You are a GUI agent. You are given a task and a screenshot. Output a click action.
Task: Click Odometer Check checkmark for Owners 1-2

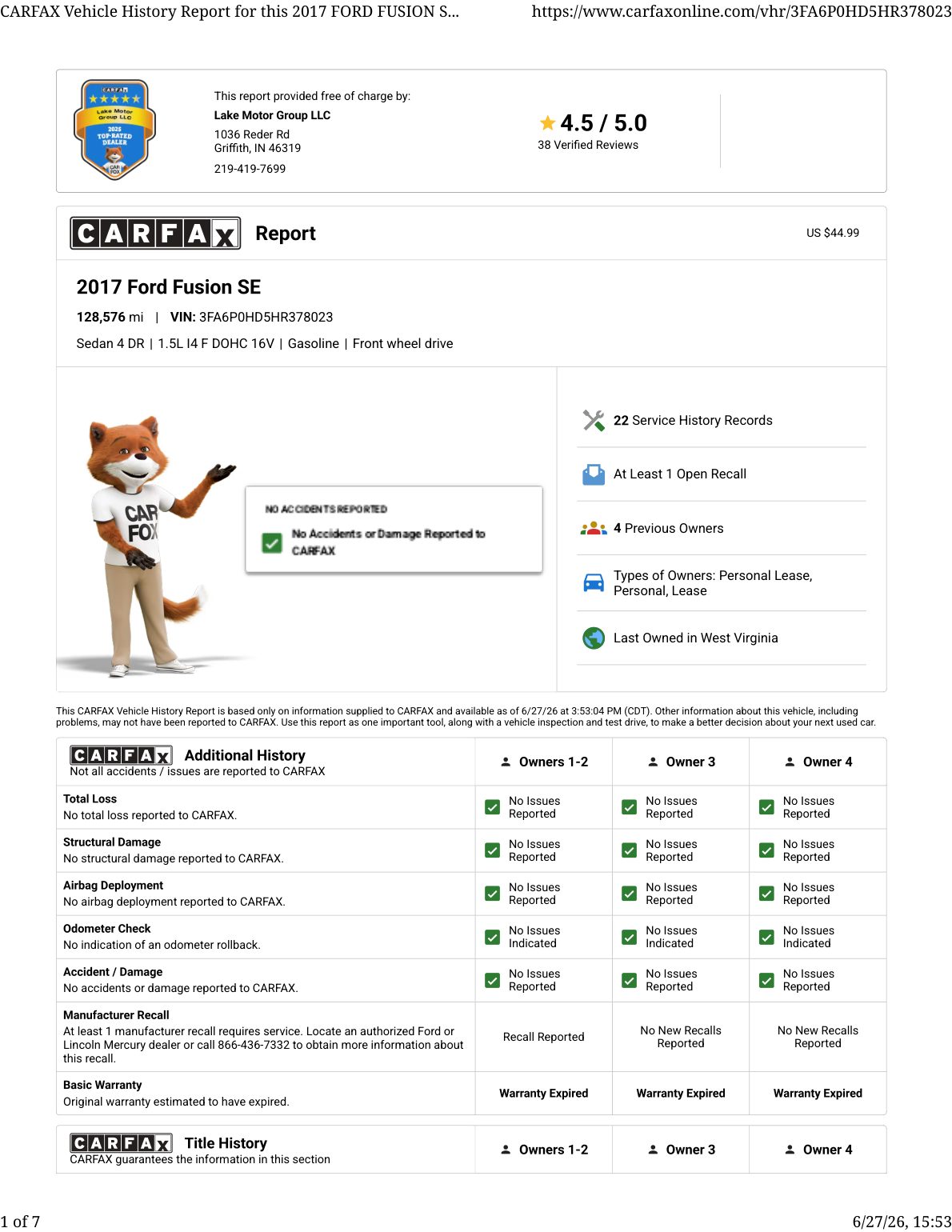tap(493, 937)
